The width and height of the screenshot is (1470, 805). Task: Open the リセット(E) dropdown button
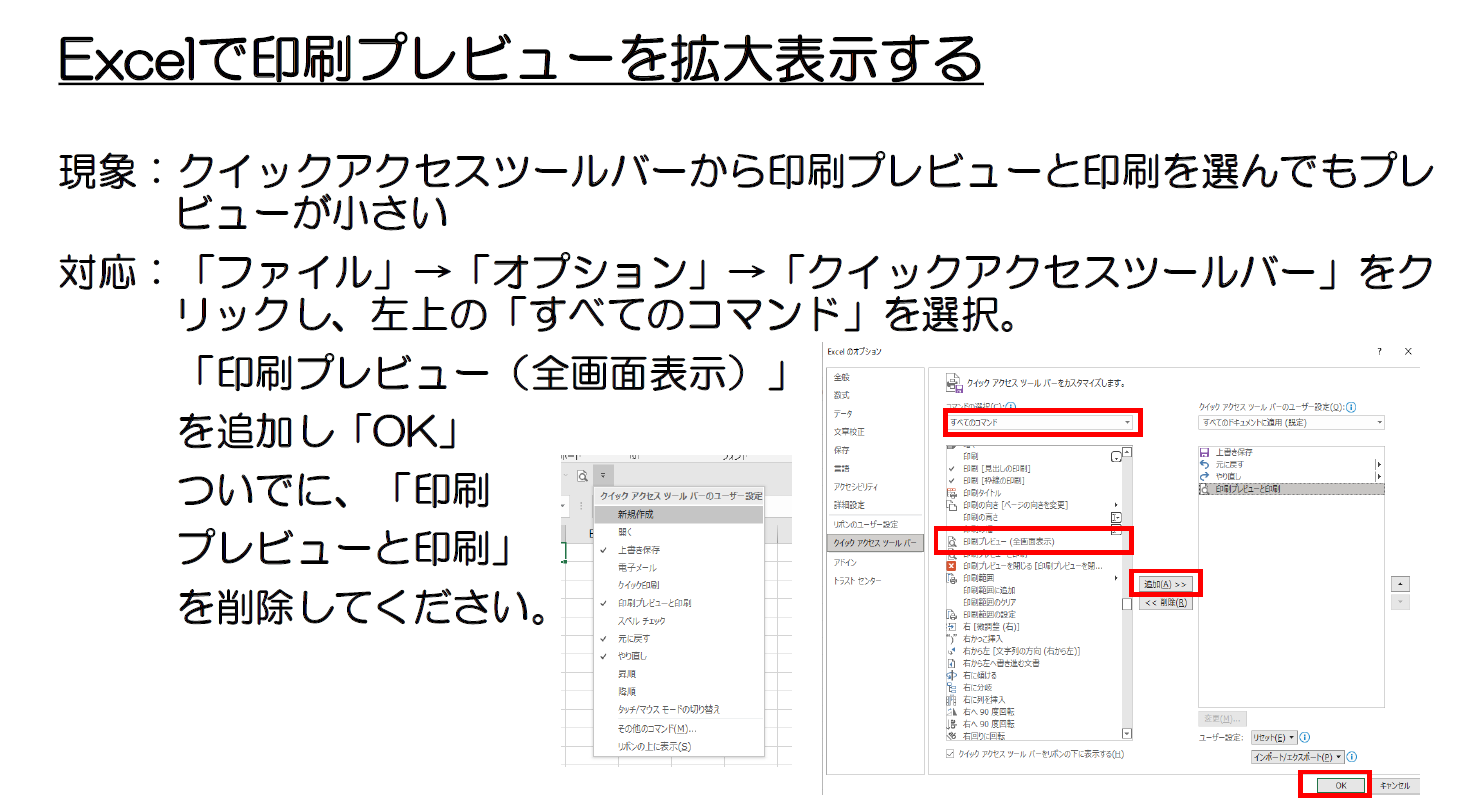click(1273, 737)
